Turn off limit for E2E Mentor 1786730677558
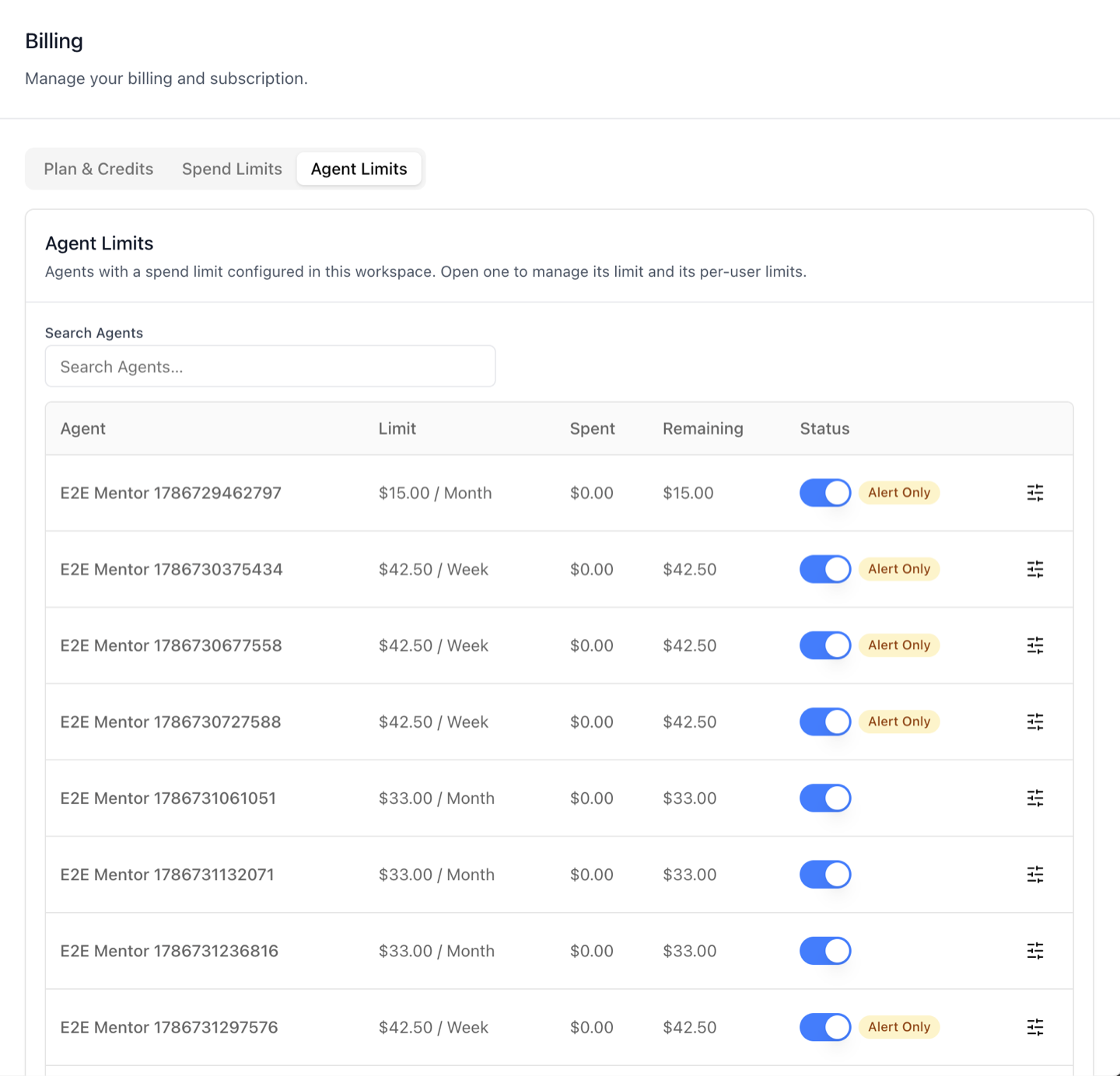Screen dimensions: 1120x1076 coord(825,645)
